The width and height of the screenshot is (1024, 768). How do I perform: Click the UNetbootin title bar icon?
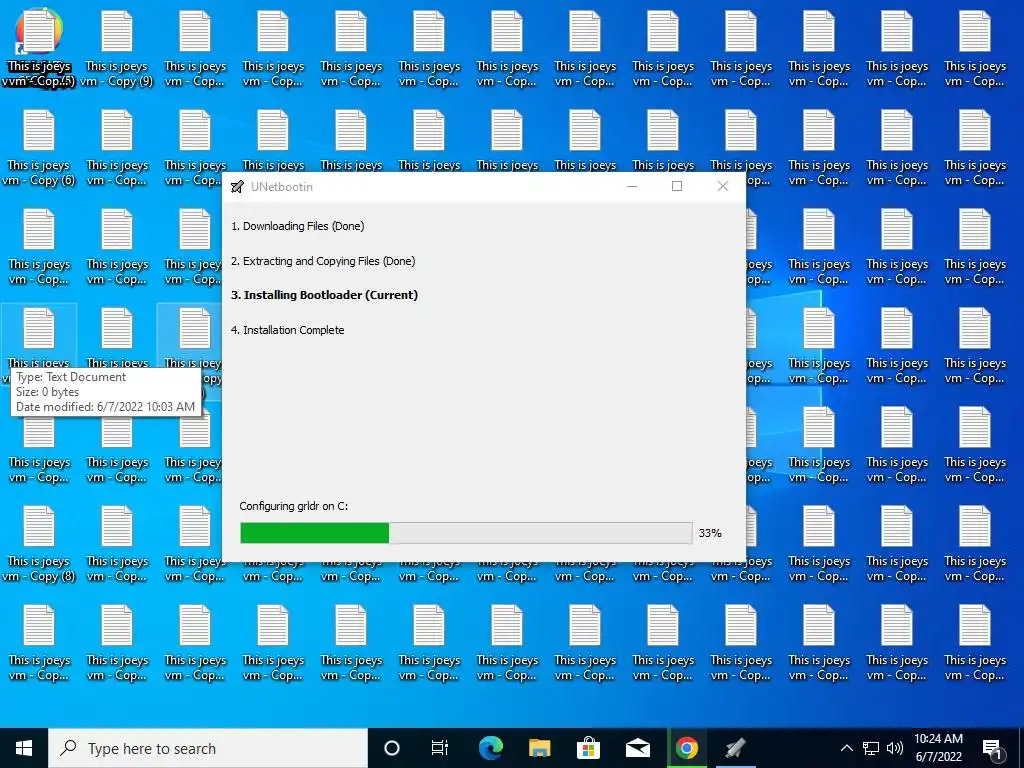tap(237, 187)
